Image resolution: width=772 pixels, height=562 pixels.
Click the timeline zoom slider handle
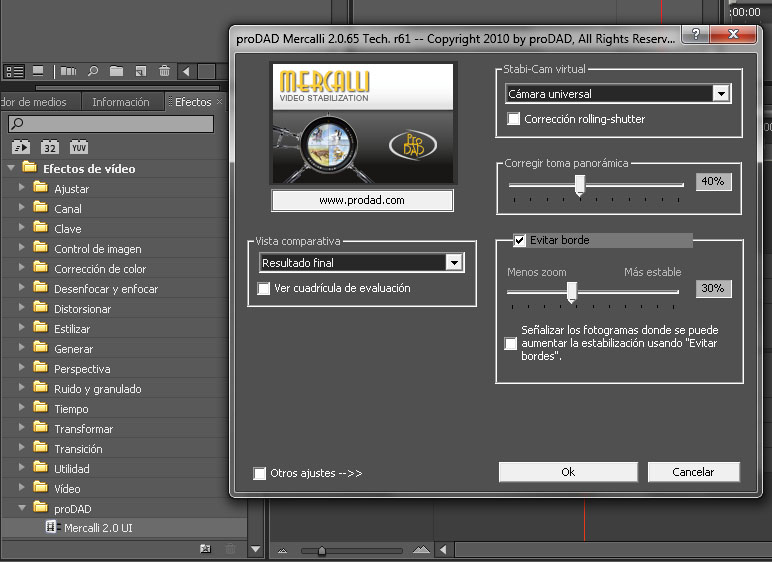pos(322,551)
